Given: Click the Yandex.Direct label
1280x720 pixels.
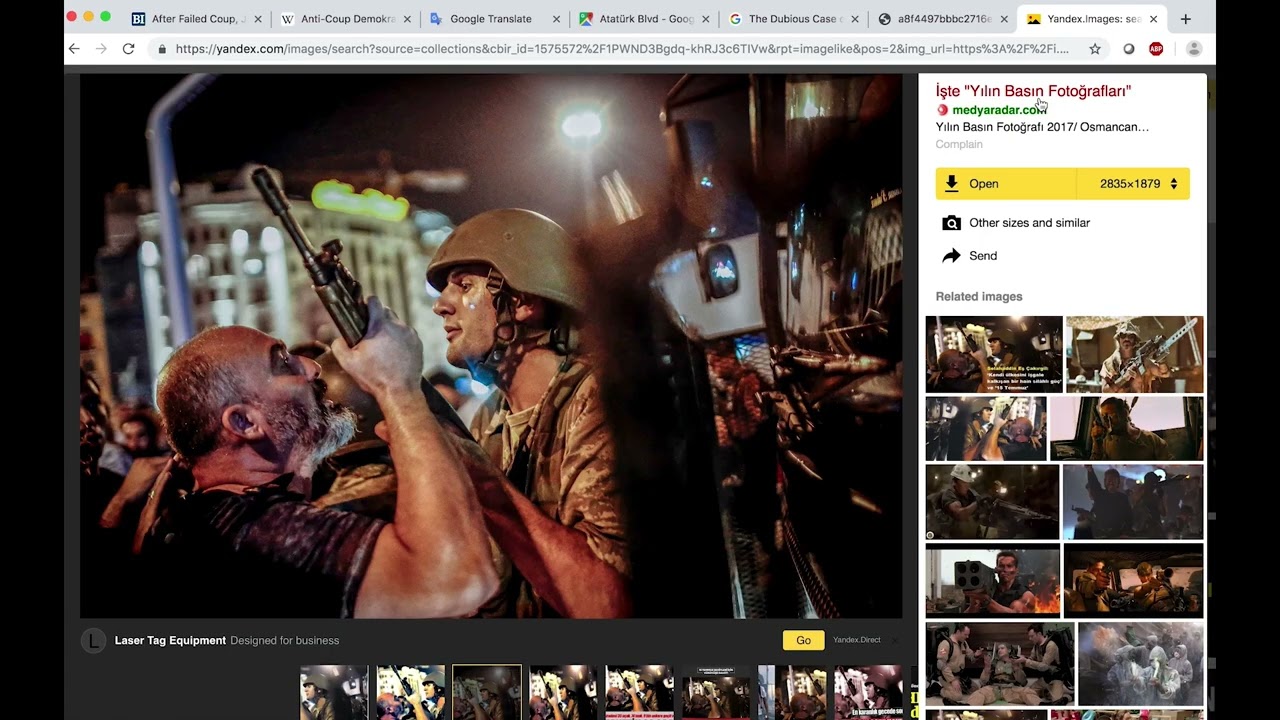Looking at the screenshot, I should pos(857,640).
